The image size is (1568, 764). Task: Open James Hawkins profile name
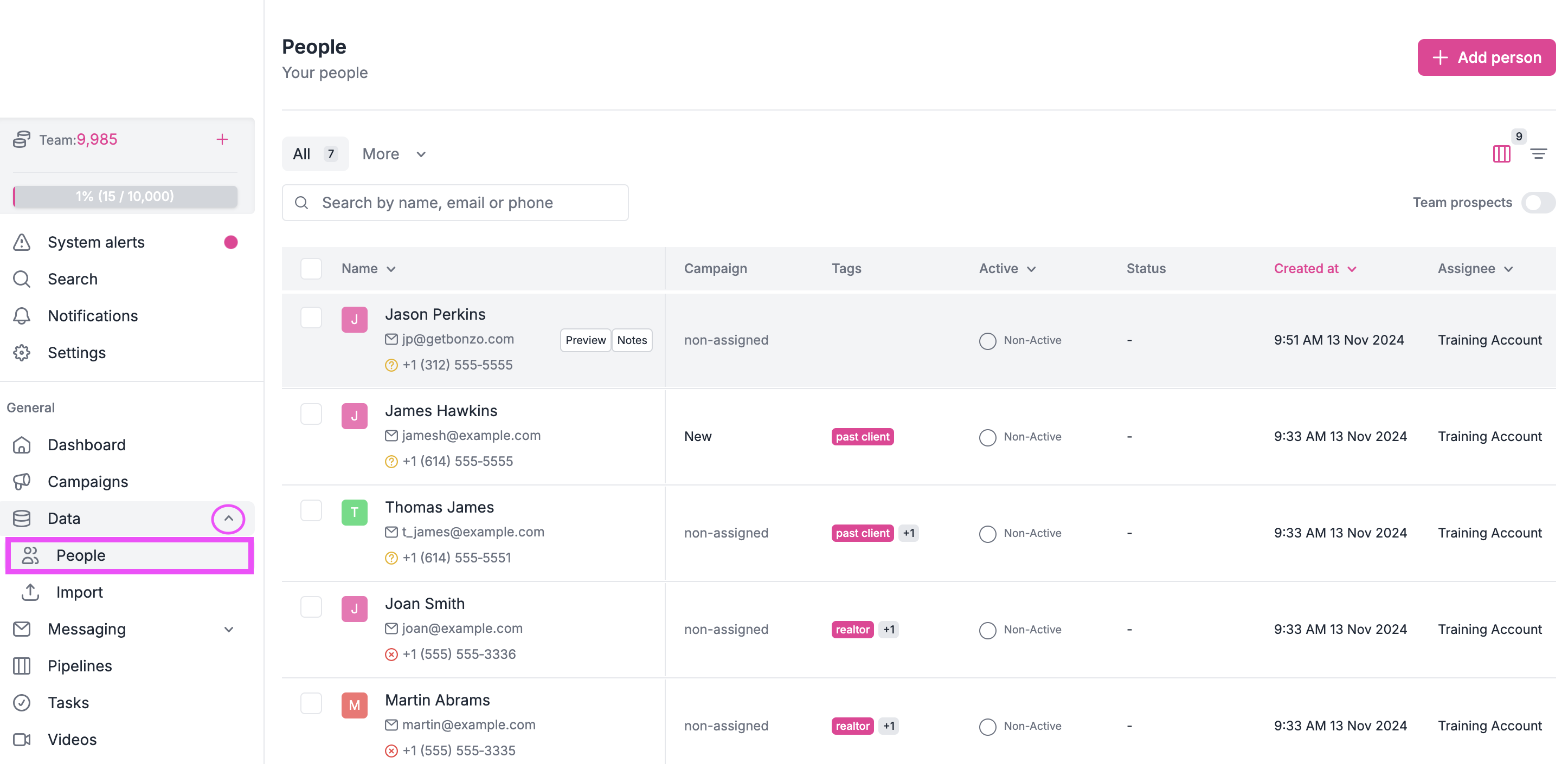point(441,411)
